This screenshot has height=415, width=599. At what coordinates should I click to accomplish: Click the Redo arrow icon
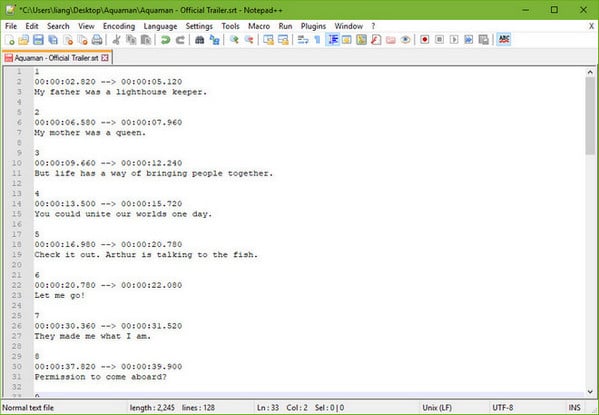tap(180, 40)
